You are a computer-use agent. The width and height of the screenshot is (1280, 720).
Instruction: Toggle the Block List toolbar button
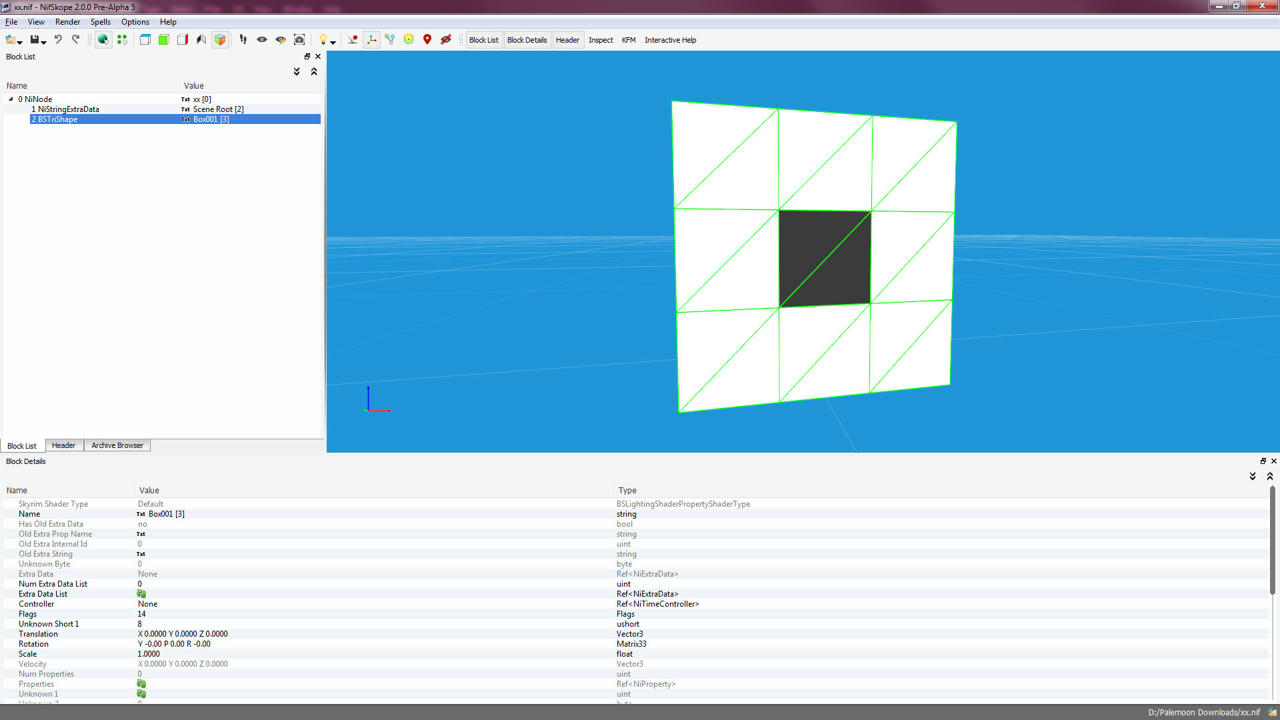coord(484,40)
